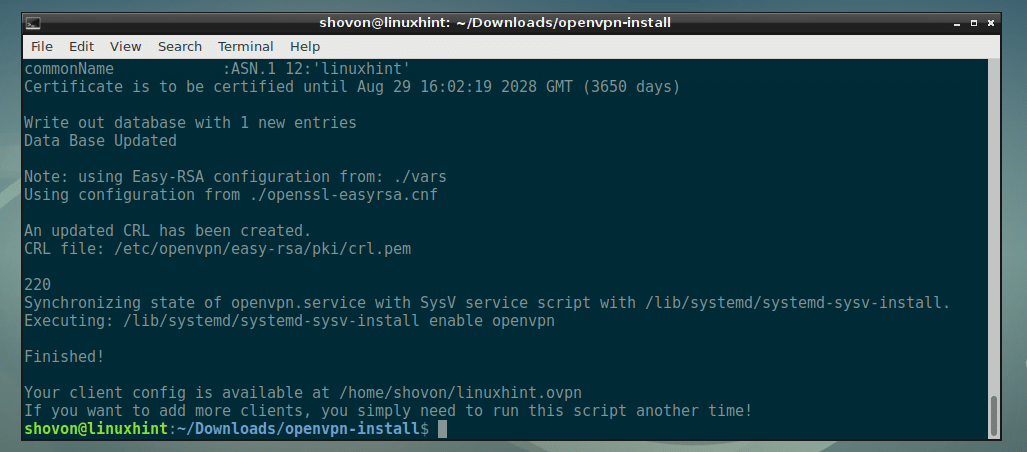Open the Help menu
The height and width of the screenshot is (452, 1027).
tap(305, 46)
